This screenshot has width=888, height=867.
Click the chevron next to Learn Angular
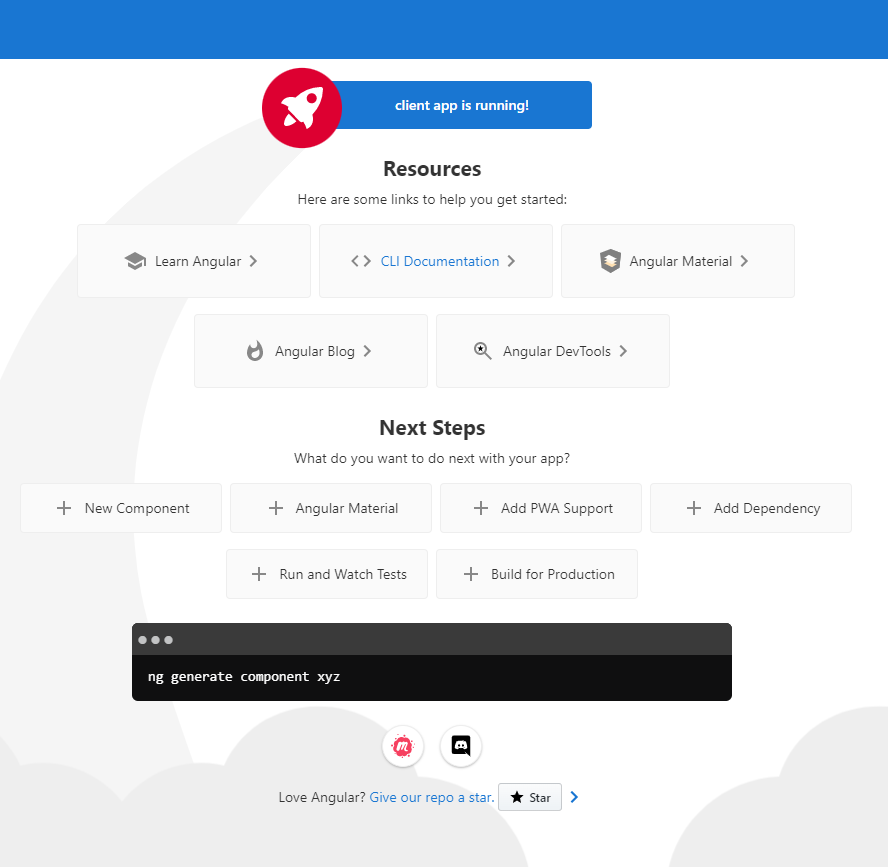(253, 261)
